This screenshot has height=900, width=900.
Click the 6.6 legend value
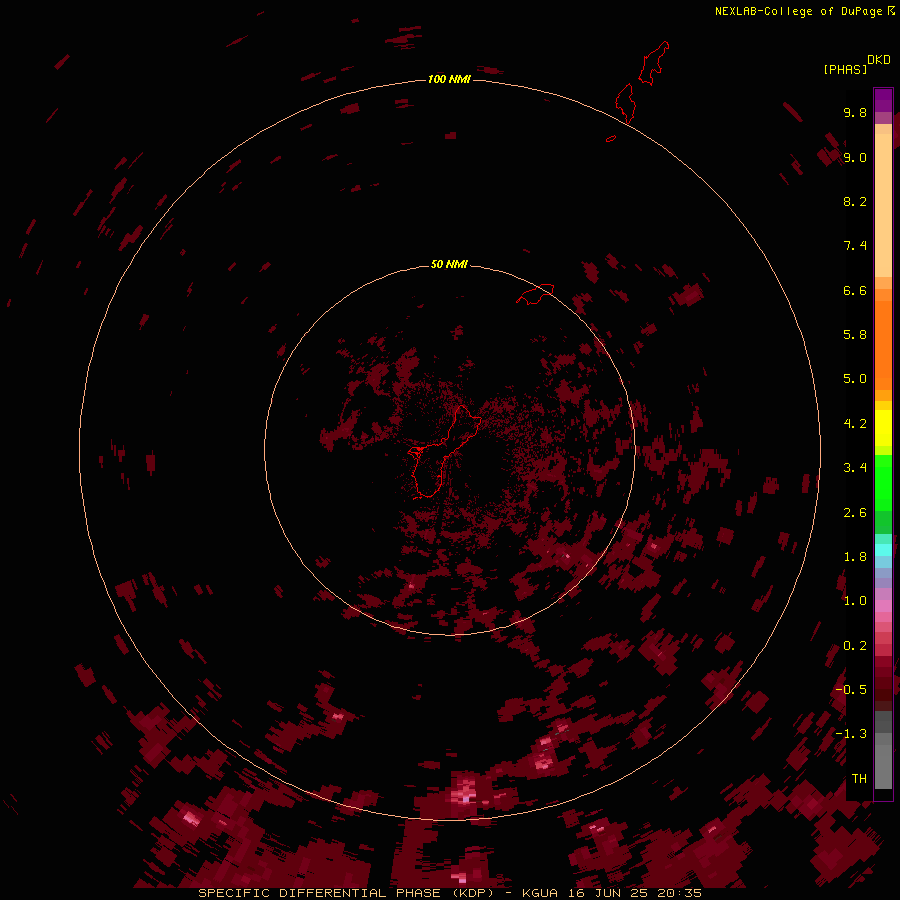coord(855,290)
